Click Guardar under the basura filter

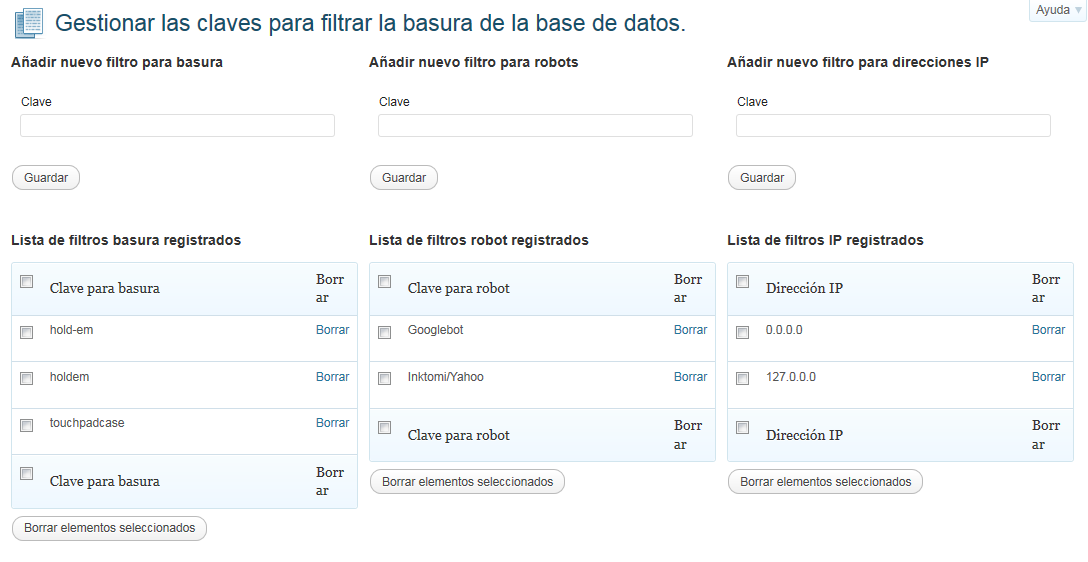[x=46, y=178]
